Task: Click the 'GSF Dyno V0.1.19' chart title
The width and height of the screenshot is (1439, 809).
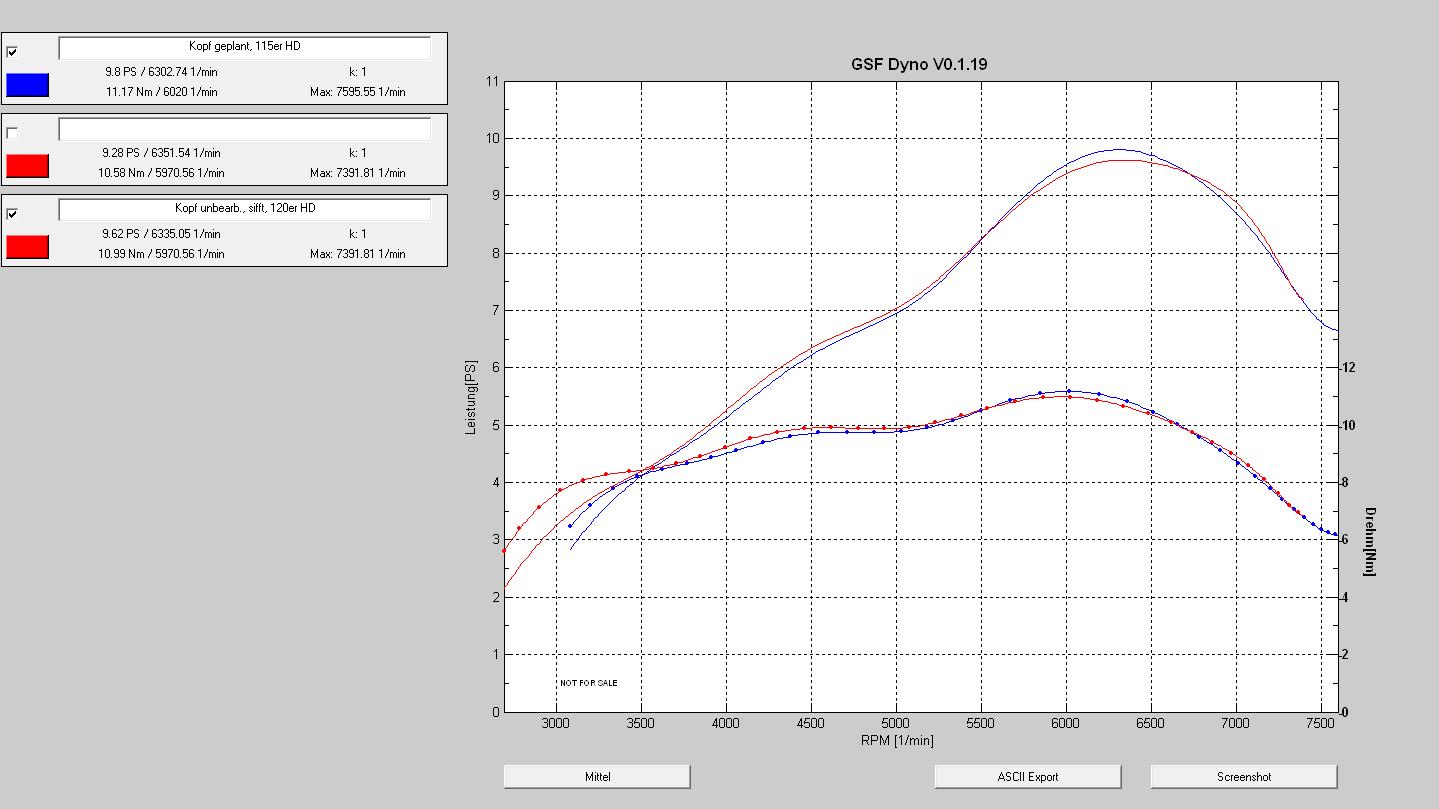Action: [919, 64]
